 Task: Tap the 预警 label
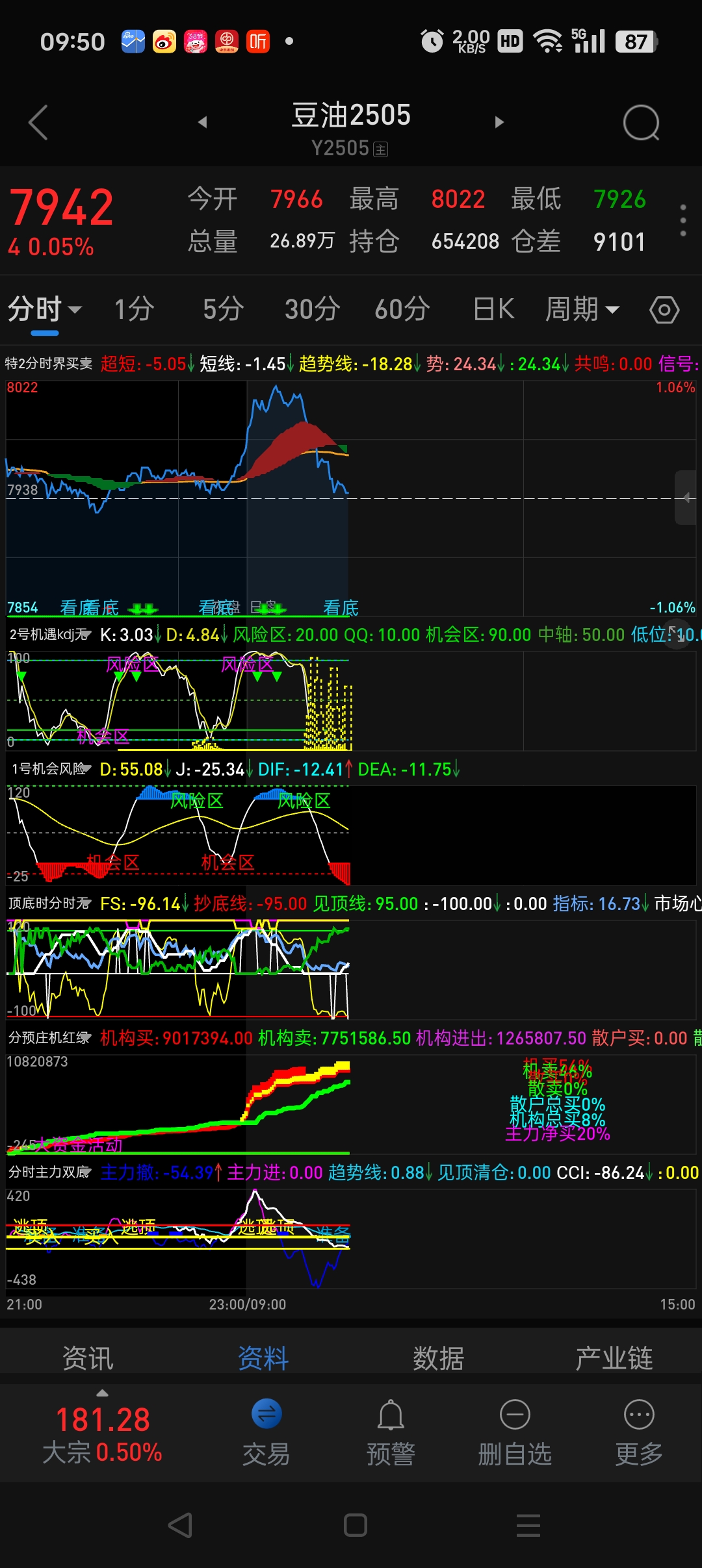391,1454
